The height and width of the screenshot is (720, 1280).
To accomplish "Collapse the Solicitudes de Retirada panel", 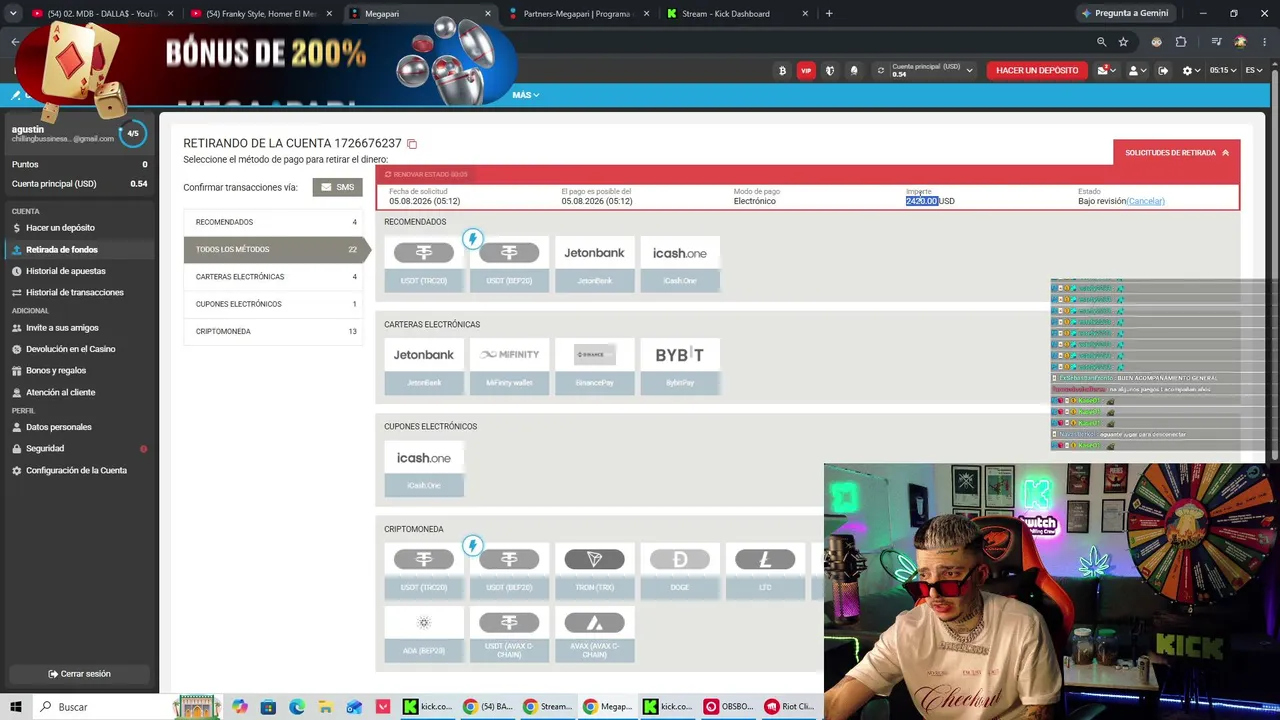I will 1177,153.
